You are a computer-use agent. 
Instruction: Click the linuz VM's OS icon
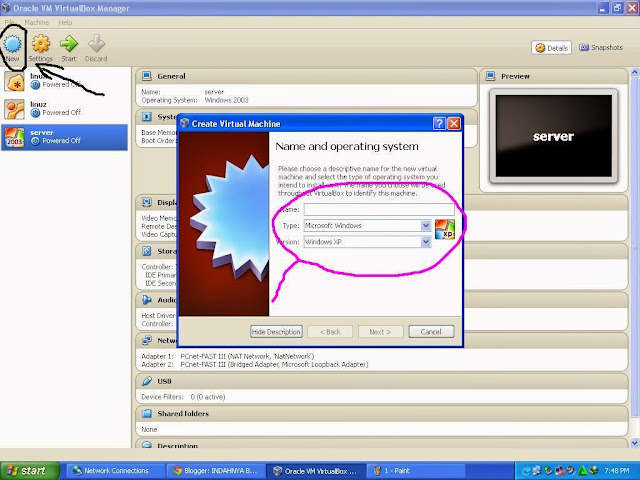tap(15, 109)
